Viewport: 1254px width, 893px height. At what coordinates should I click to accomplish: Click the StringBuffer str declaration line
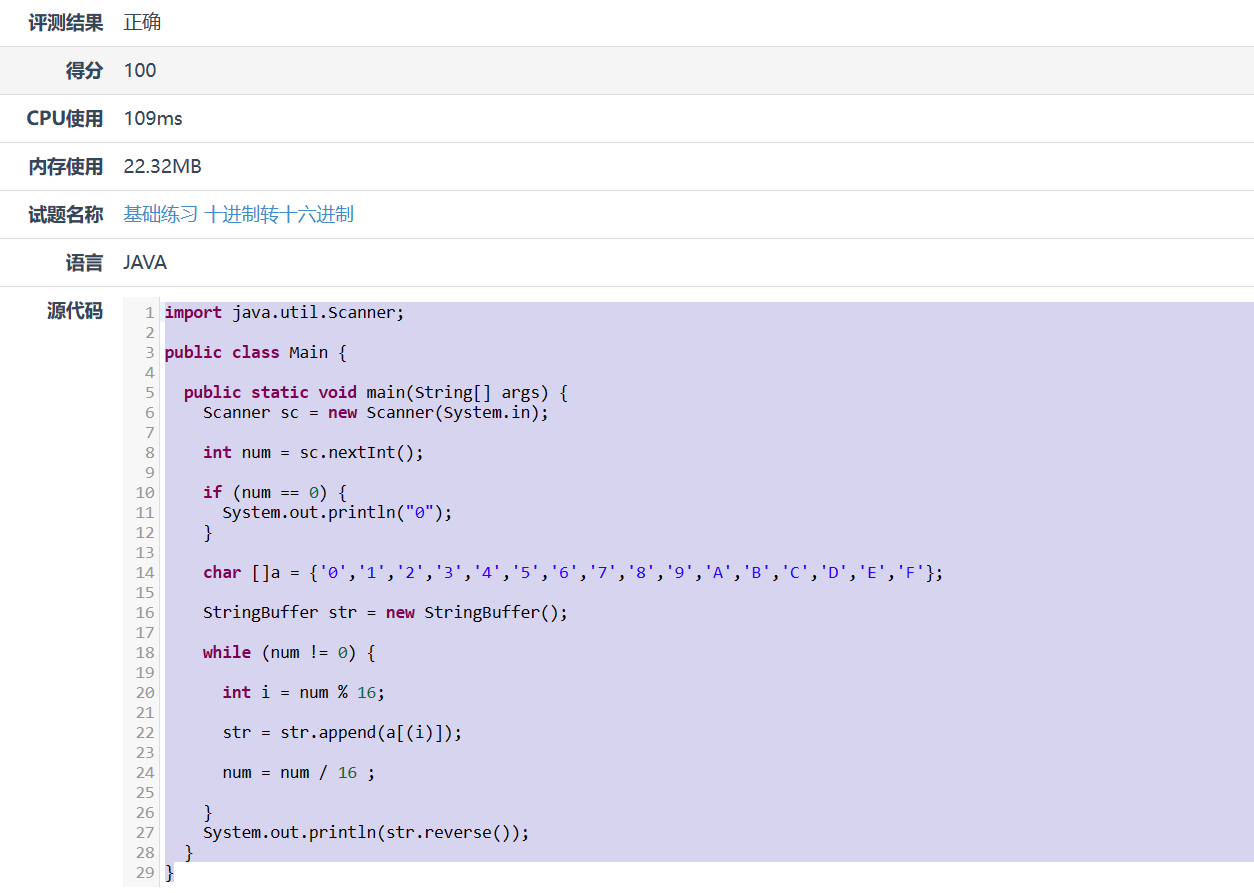[x=385, y=613]
